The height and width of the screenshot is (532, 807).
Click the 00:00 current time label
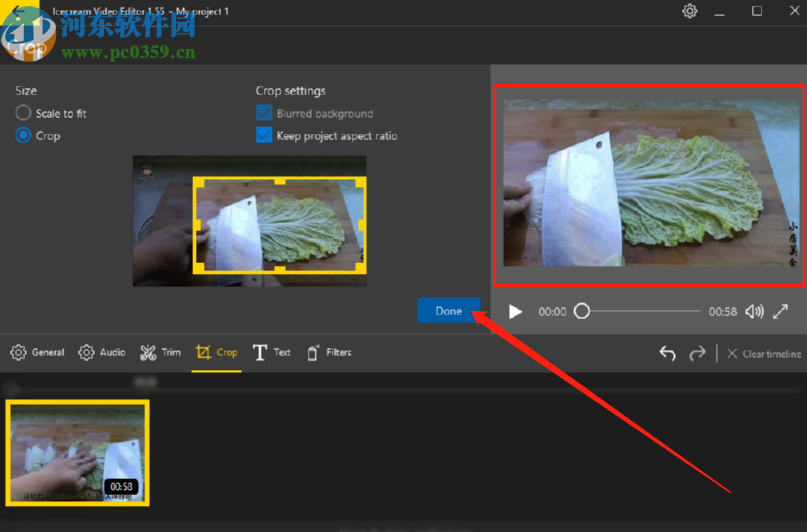552,312
